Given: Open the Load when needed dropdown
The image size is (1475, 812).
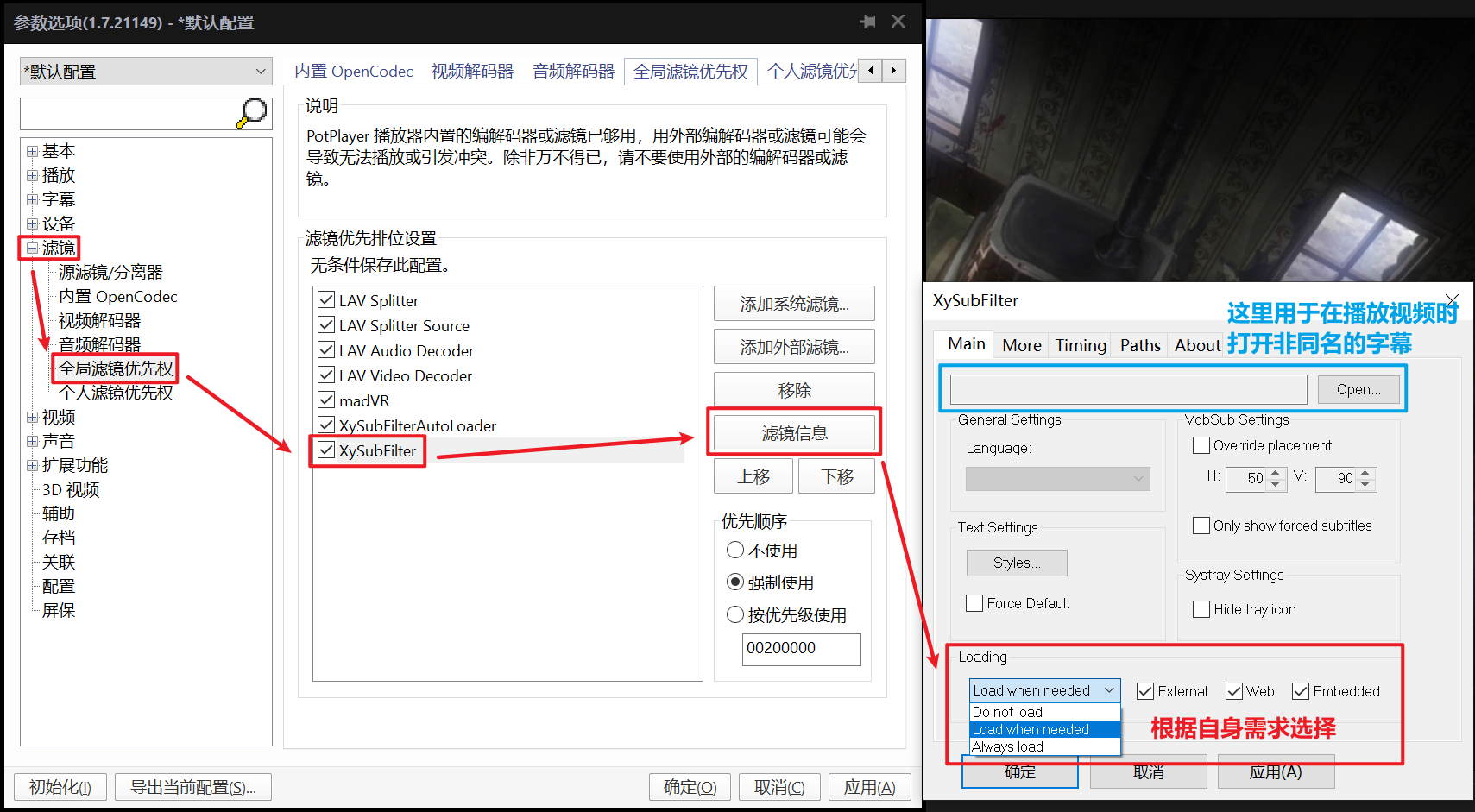Looking at the screenshot, I should (1044, 690).
